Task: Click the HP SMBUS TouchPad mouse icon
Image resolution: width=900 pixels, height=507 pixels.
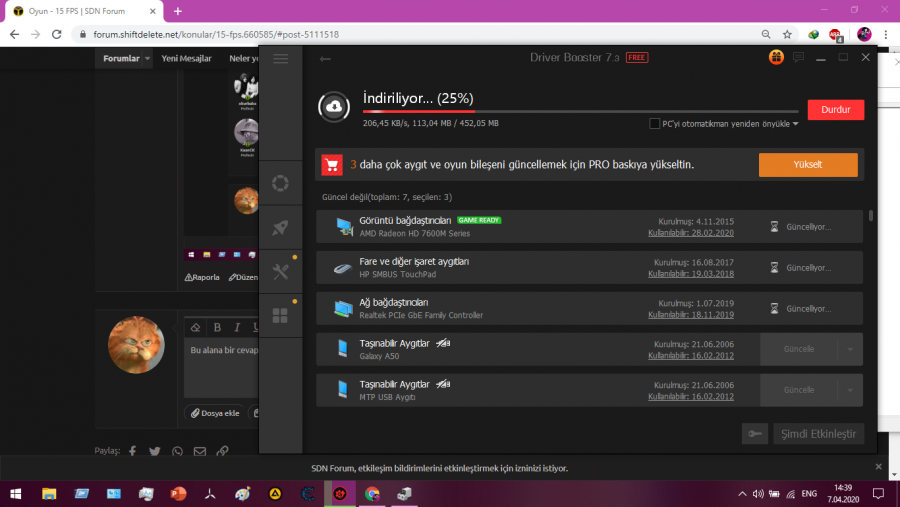Action: pyautogui.click(x=343, y=268)
